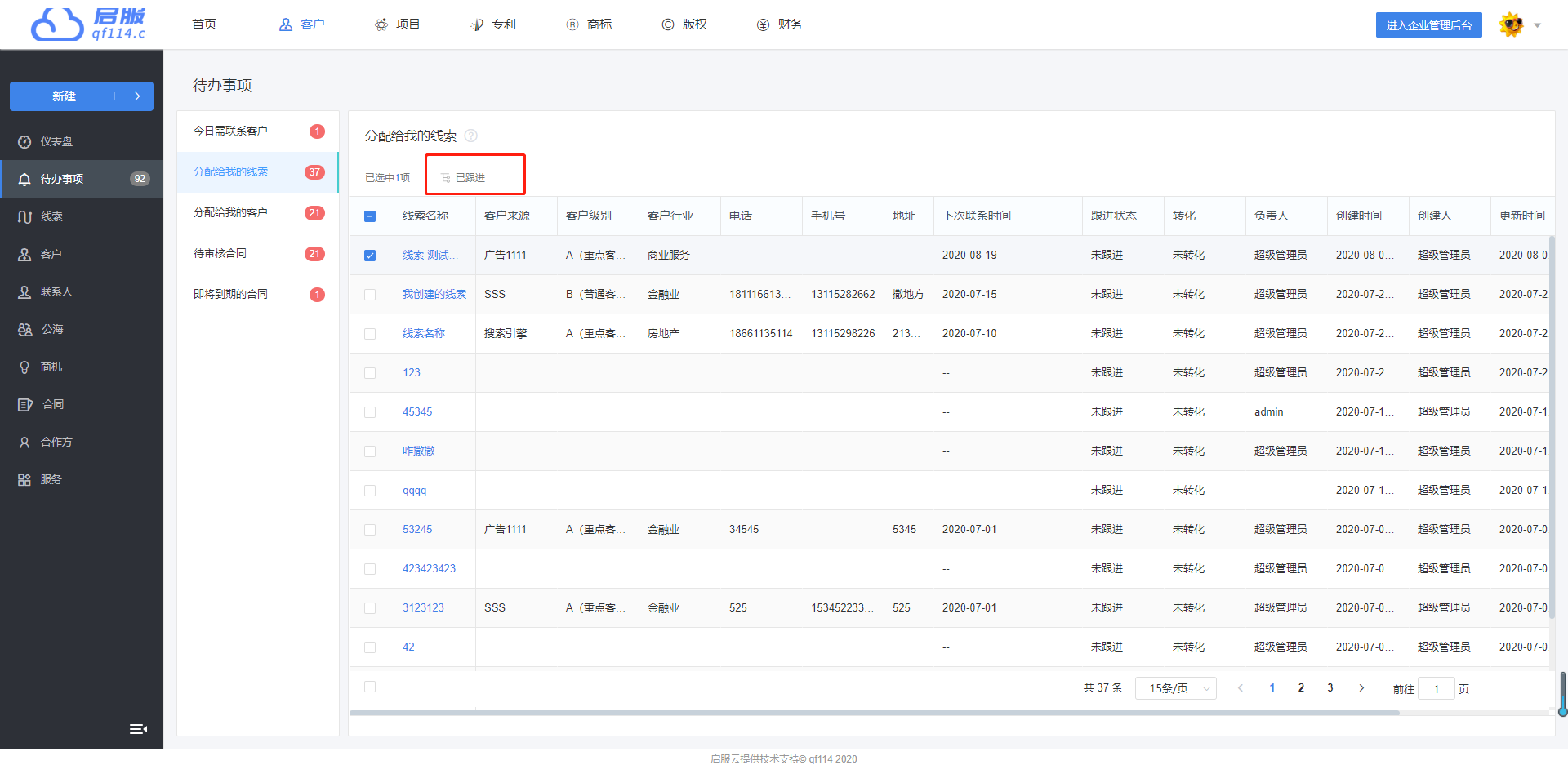Click the horizontal table scrollbar
Image resolution: width=1568 pixels, height=765 pixels.
pos(875,713)
